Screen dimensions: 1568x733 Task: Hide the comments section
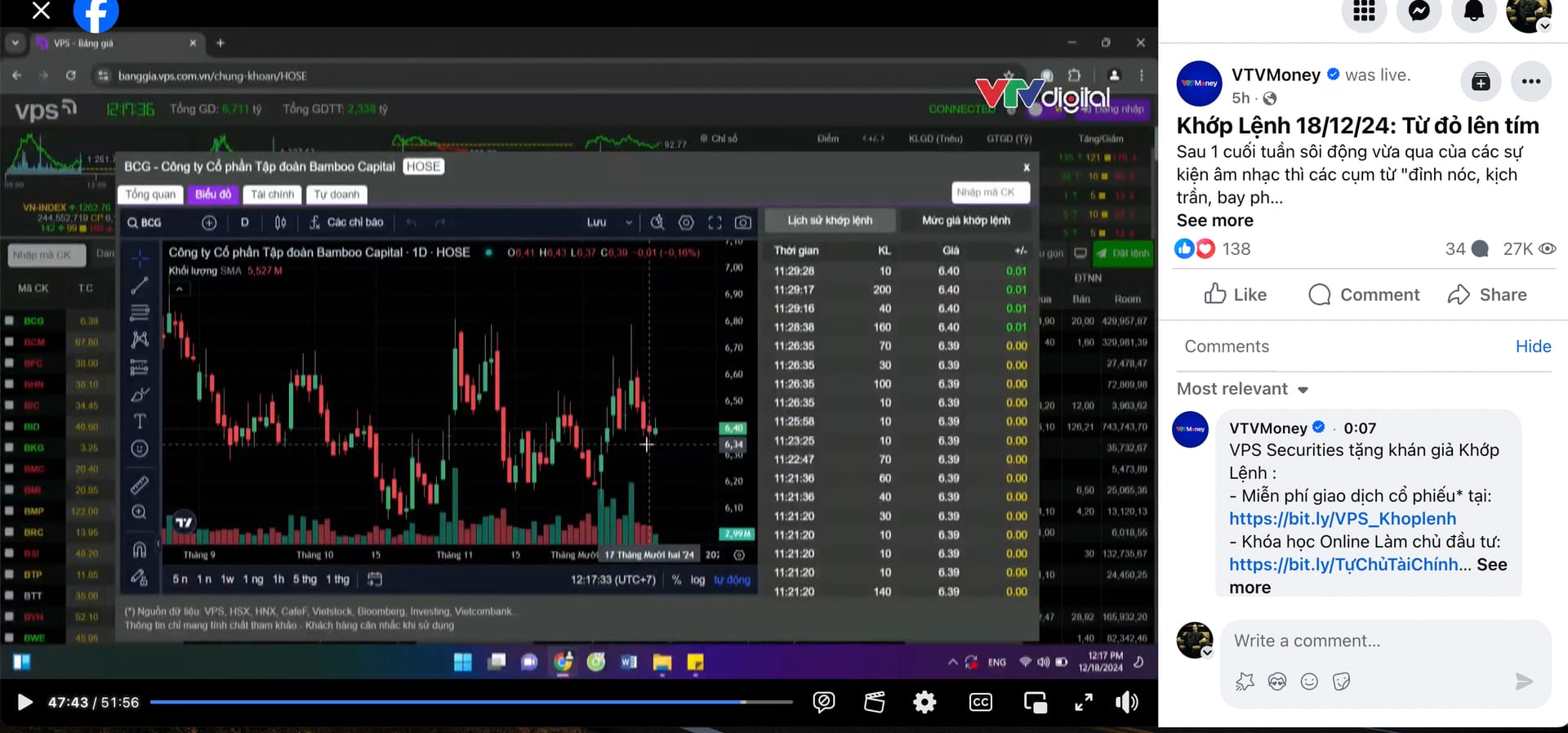tap(1533, 346)
